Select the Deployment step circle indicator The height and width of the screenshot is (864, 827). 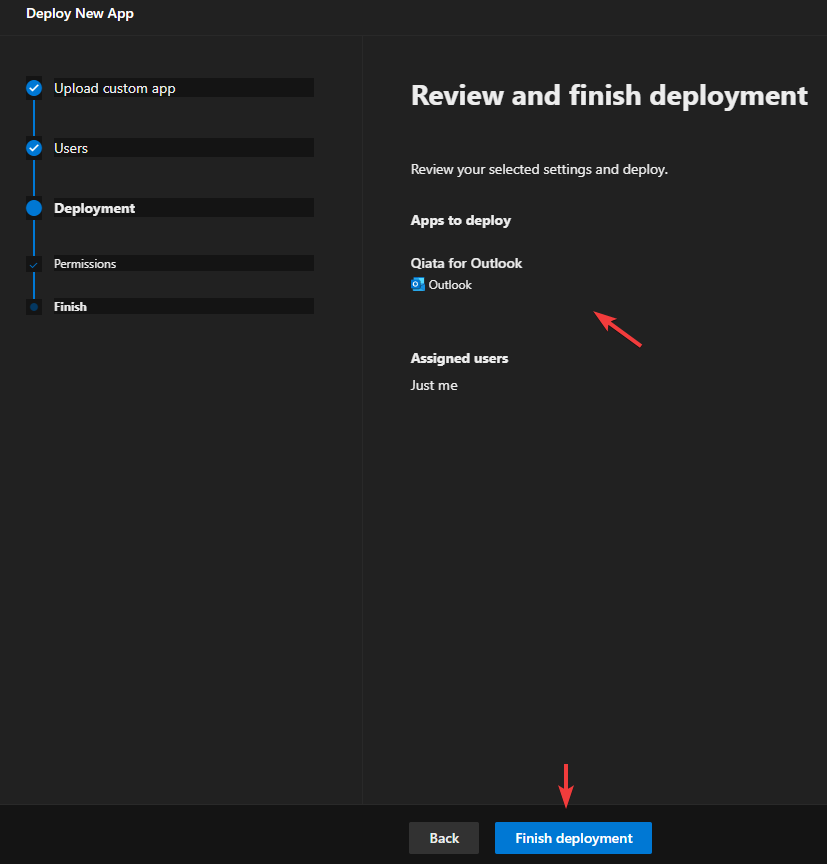pyautogui.click(x=34, y=208)
